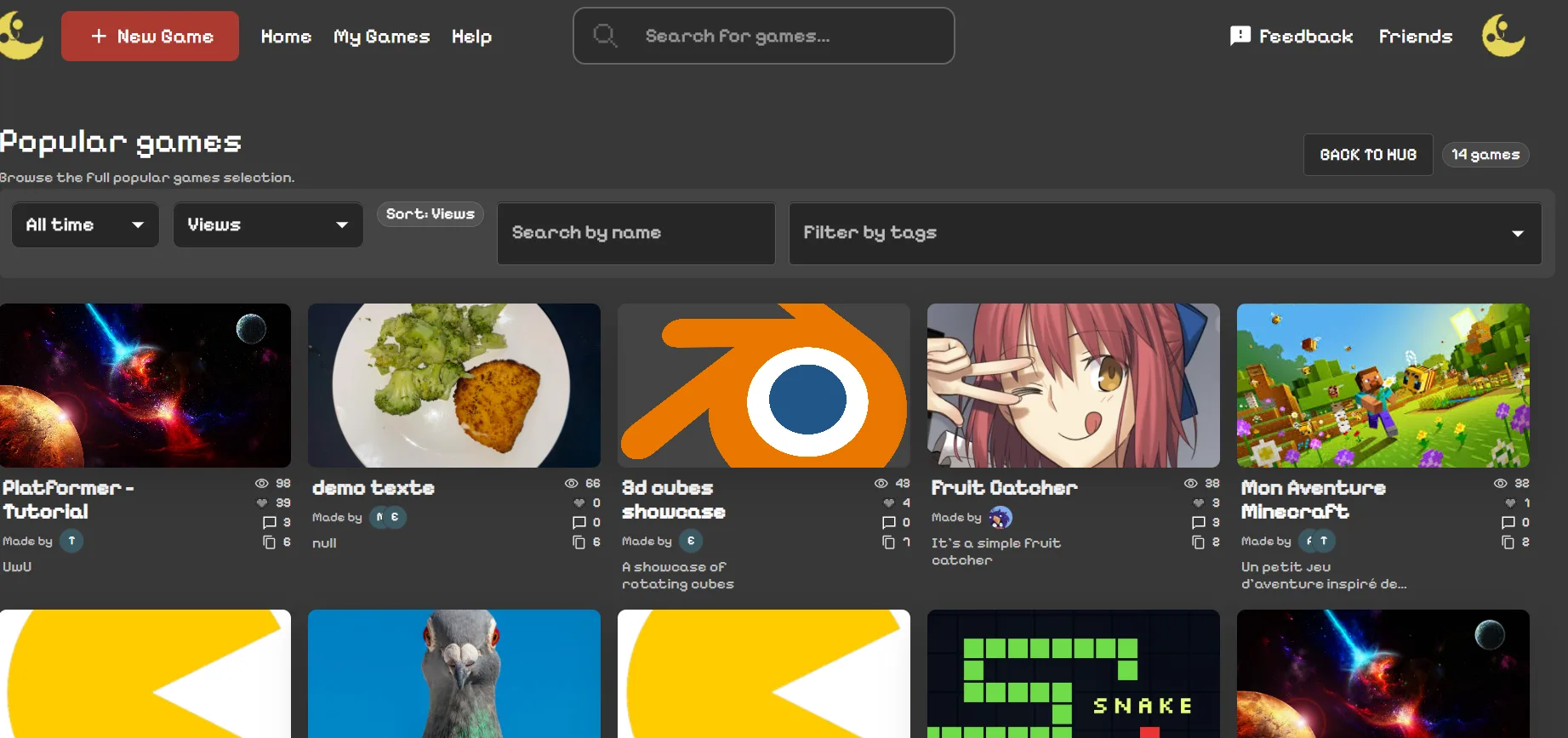The image size is (1568, 738).
Task: Open the moon profile avatar next to Friends
Action: pos(1503,36)
